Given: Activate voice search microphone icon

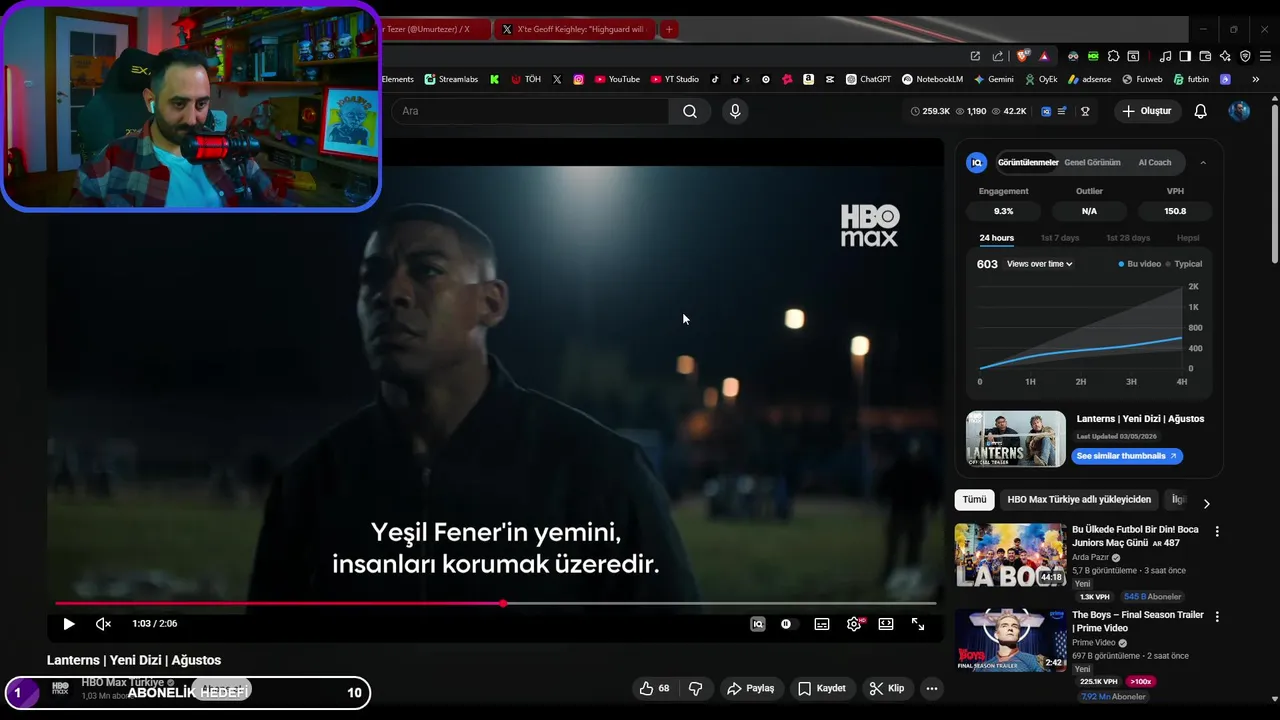Looking at the screenshot, I should [735, 111].
